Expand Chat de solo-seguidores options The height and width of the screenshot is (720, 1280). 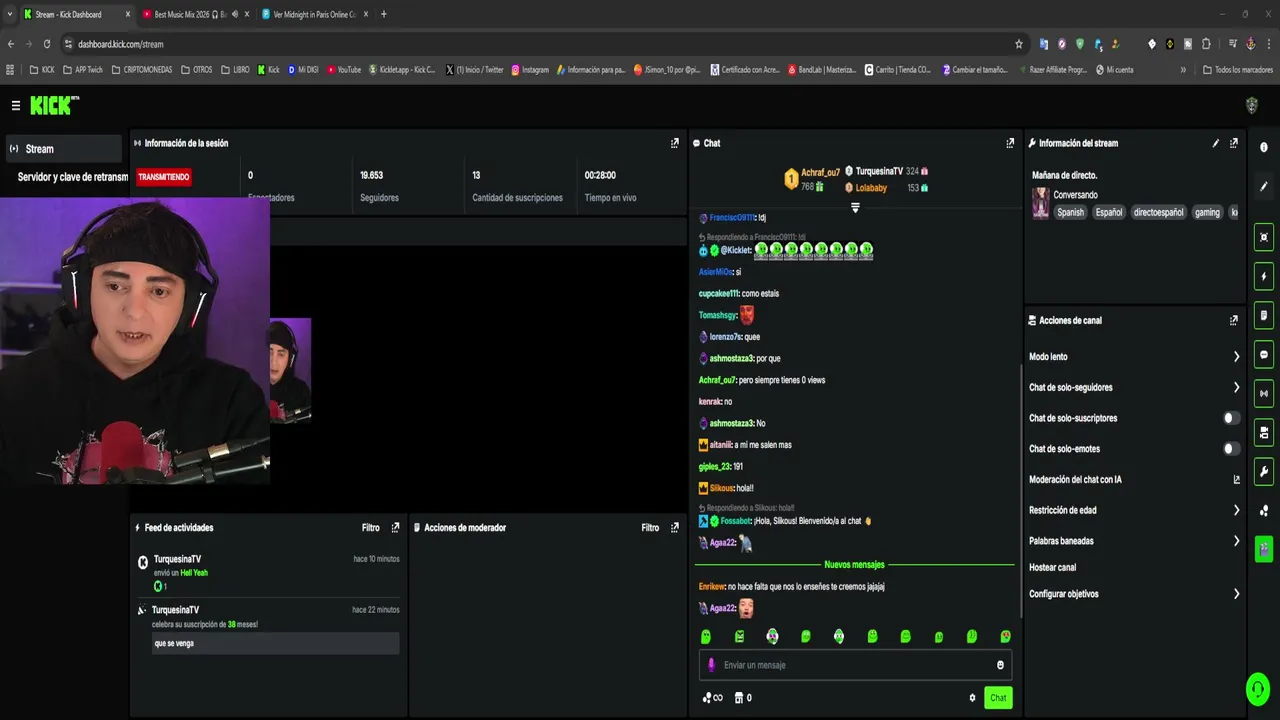tap(1236, 388)
